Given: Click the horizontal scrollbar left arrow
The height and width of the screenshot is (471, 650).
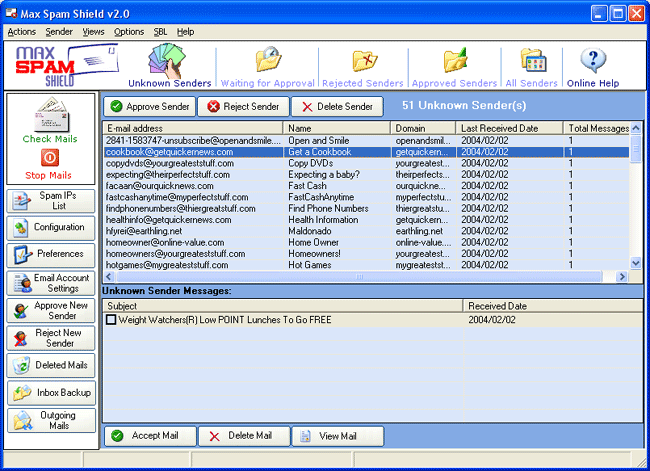Looking at the screenshot, I should 109,277.
